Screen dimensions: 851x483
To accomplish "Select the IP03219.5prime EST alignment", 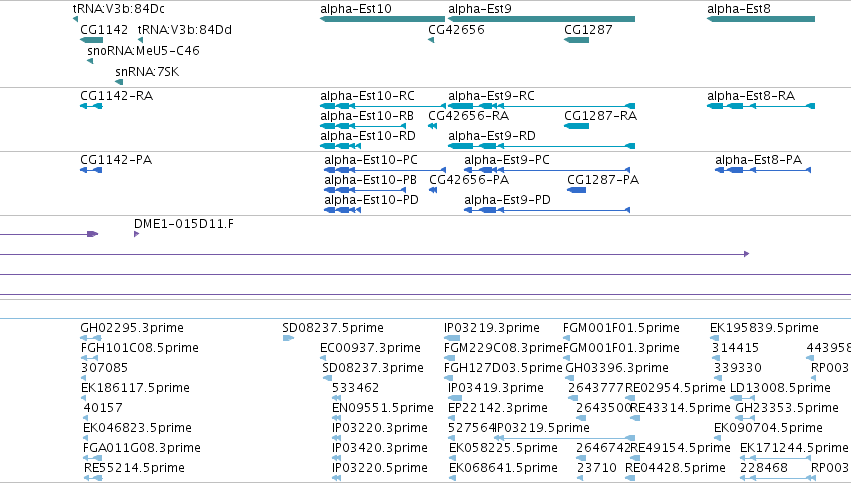I will pos(564,437).
